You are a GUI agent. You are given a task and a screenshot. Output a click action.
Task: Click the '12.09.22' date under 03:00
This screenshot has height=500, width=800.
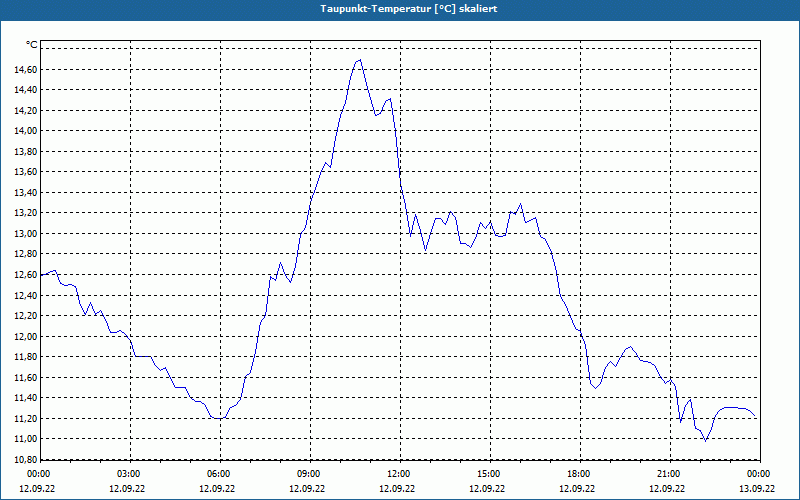click(x=127, y=488)
